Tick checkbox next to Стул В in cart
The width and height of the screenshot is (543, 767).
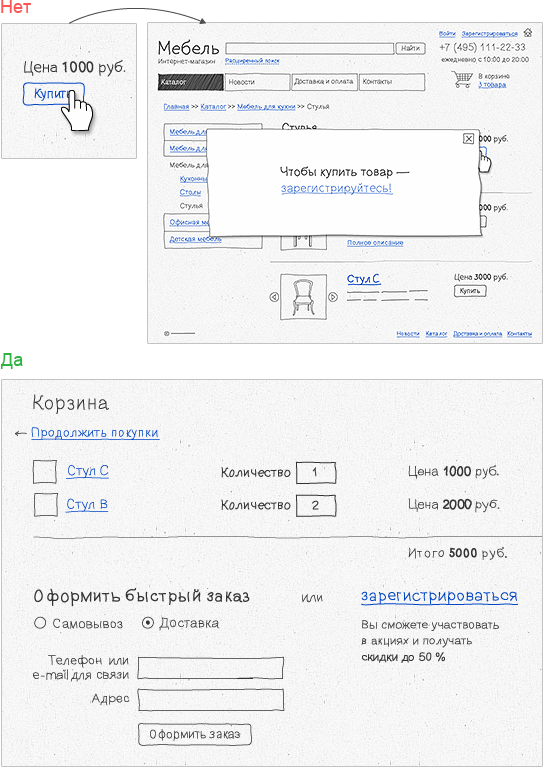pos(45,505)
